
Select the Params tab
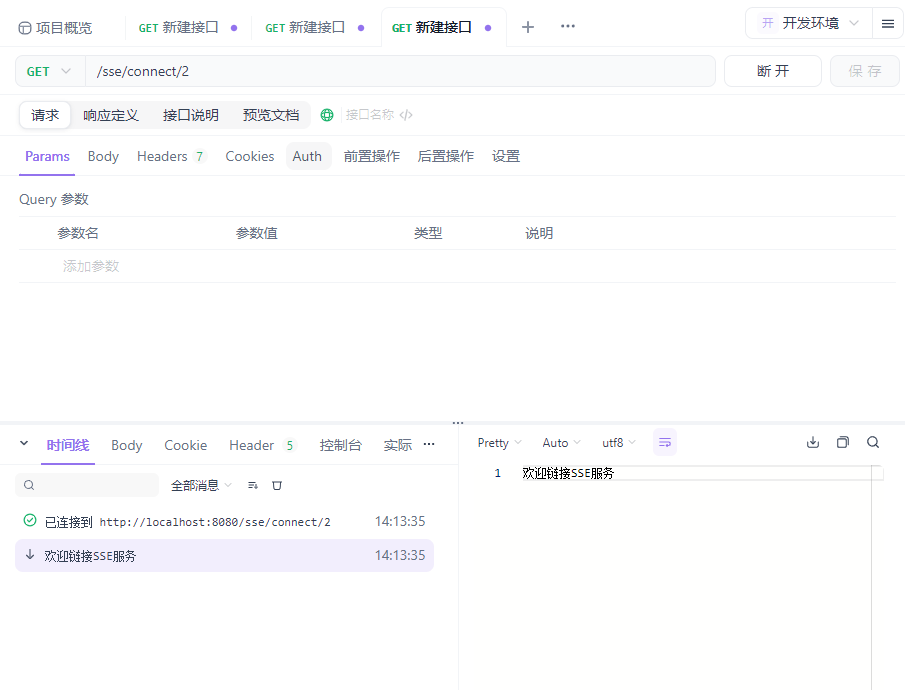(x=47, y=156)
